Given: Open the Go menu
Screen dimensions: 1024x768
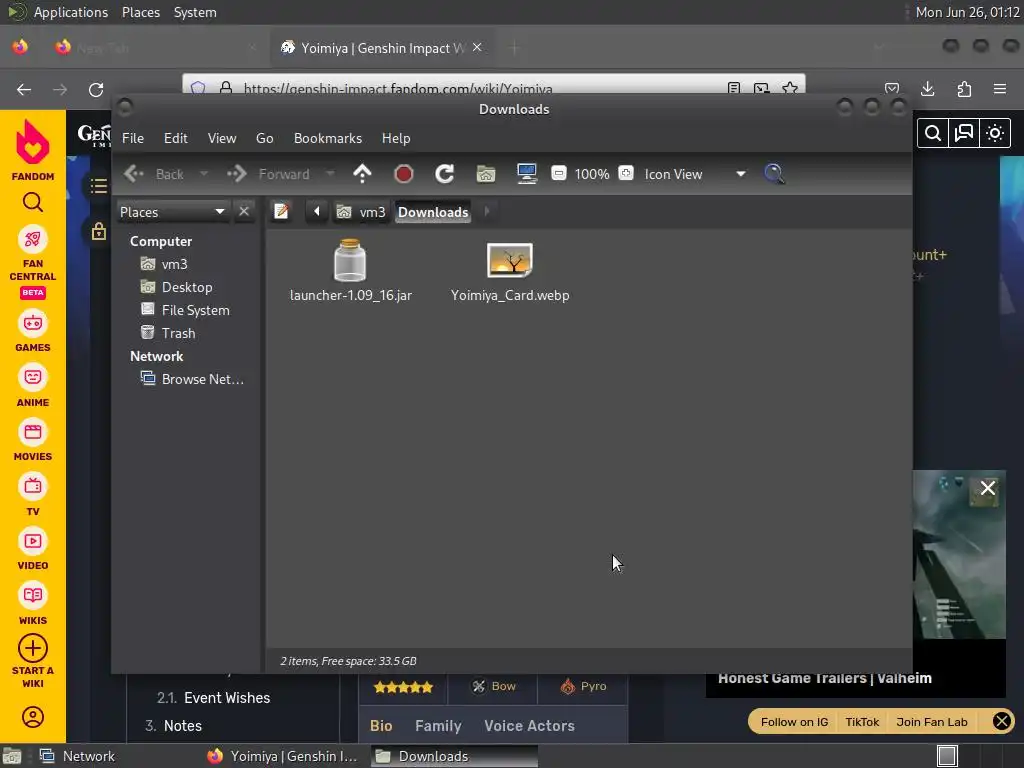Looking at the screenshot, I should coord(264,138).
